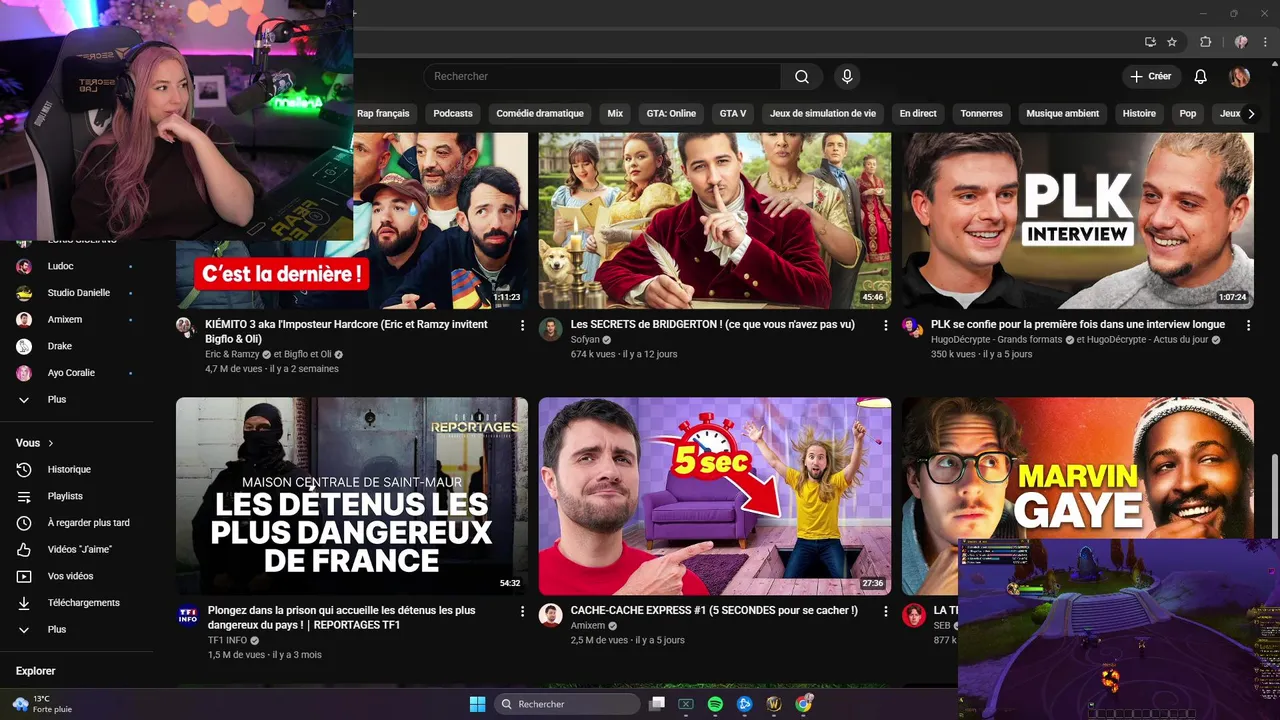Select the Musique ambient chip
Viewport: 1280px width, 720px height.
[1062, 114]
